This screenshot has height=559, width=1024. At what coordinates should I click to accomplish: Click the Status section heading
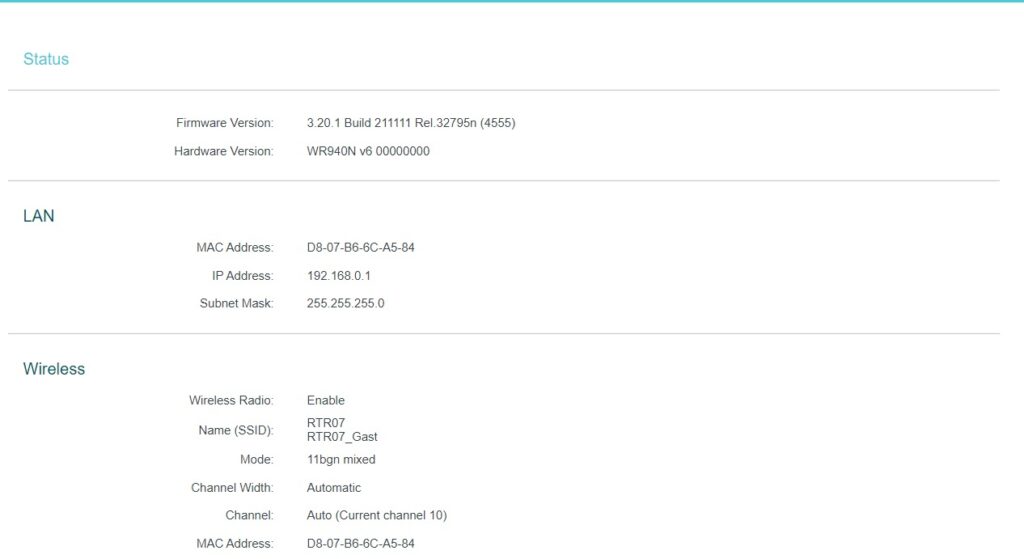[x=46, y=59]
